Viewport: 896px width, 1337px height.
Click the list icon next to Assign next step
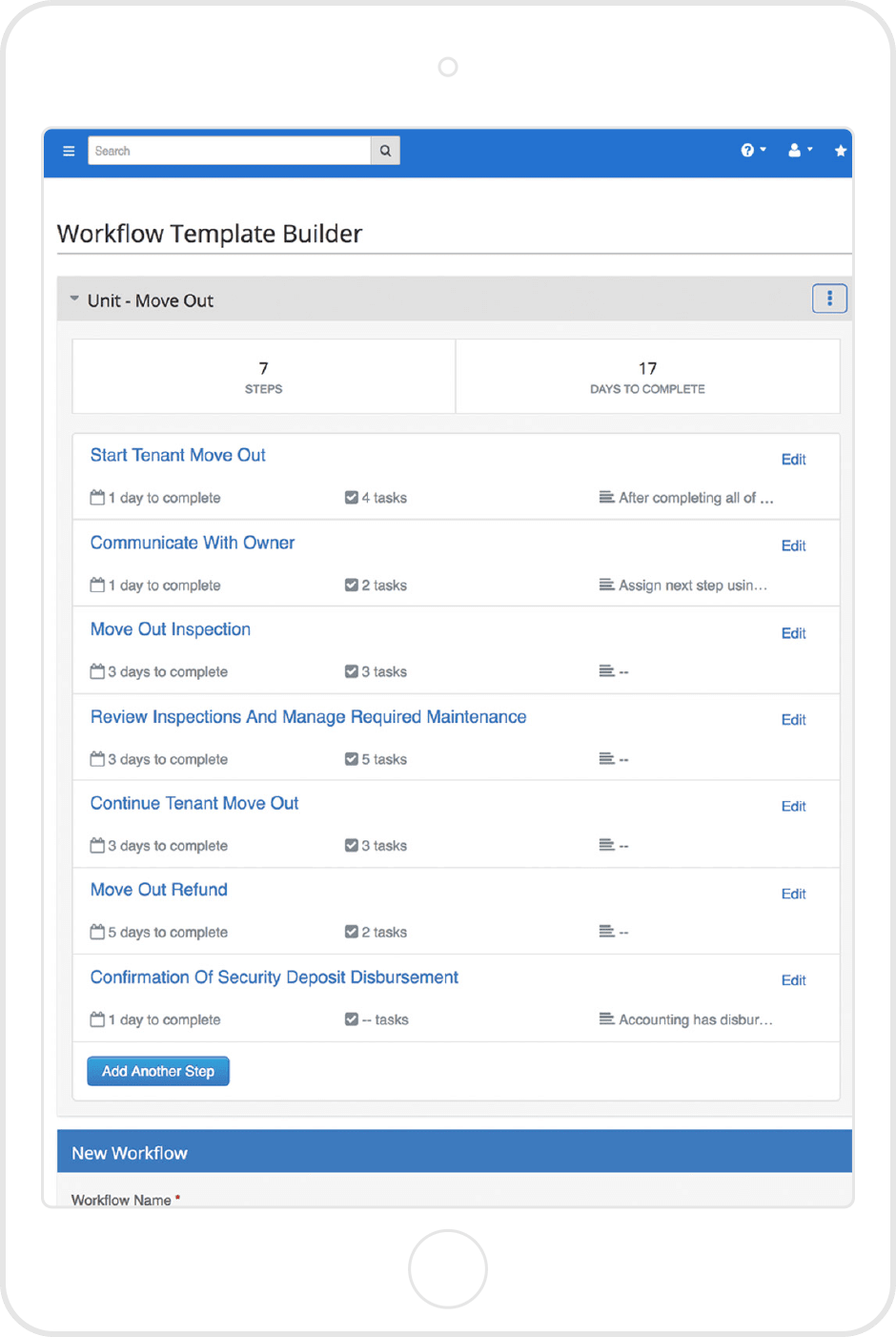point(606,585)
